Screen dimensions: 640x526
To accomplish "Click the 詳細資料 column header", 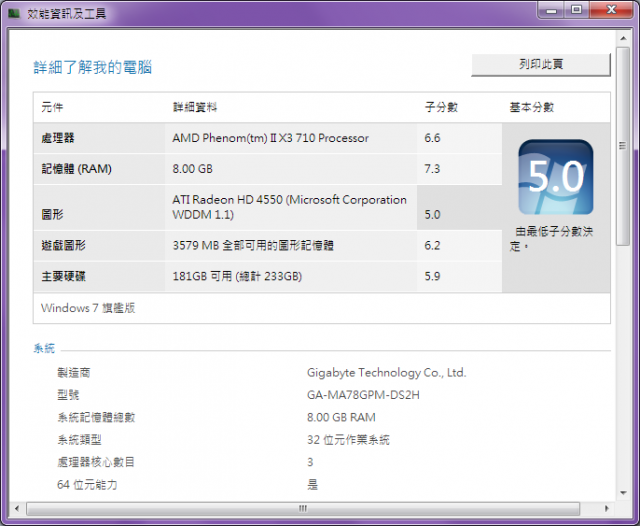I will click(x=195, y=107).
